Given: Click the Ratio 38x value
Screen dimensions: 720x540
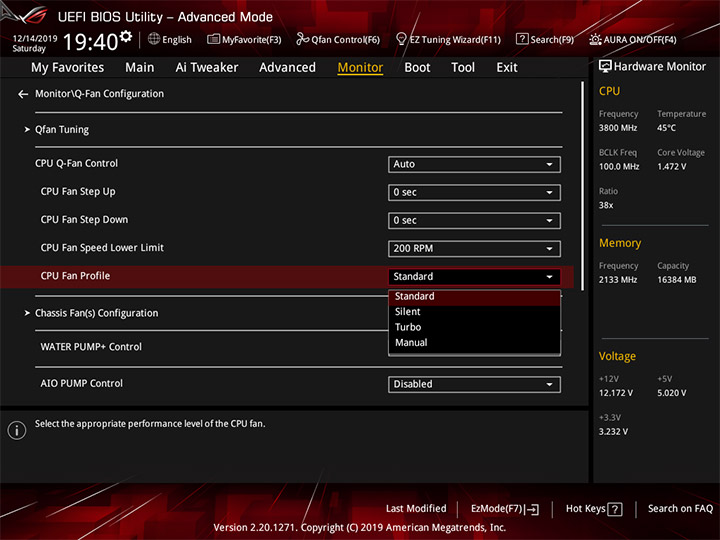Looking at the screenshot, I should click(606, 205).
